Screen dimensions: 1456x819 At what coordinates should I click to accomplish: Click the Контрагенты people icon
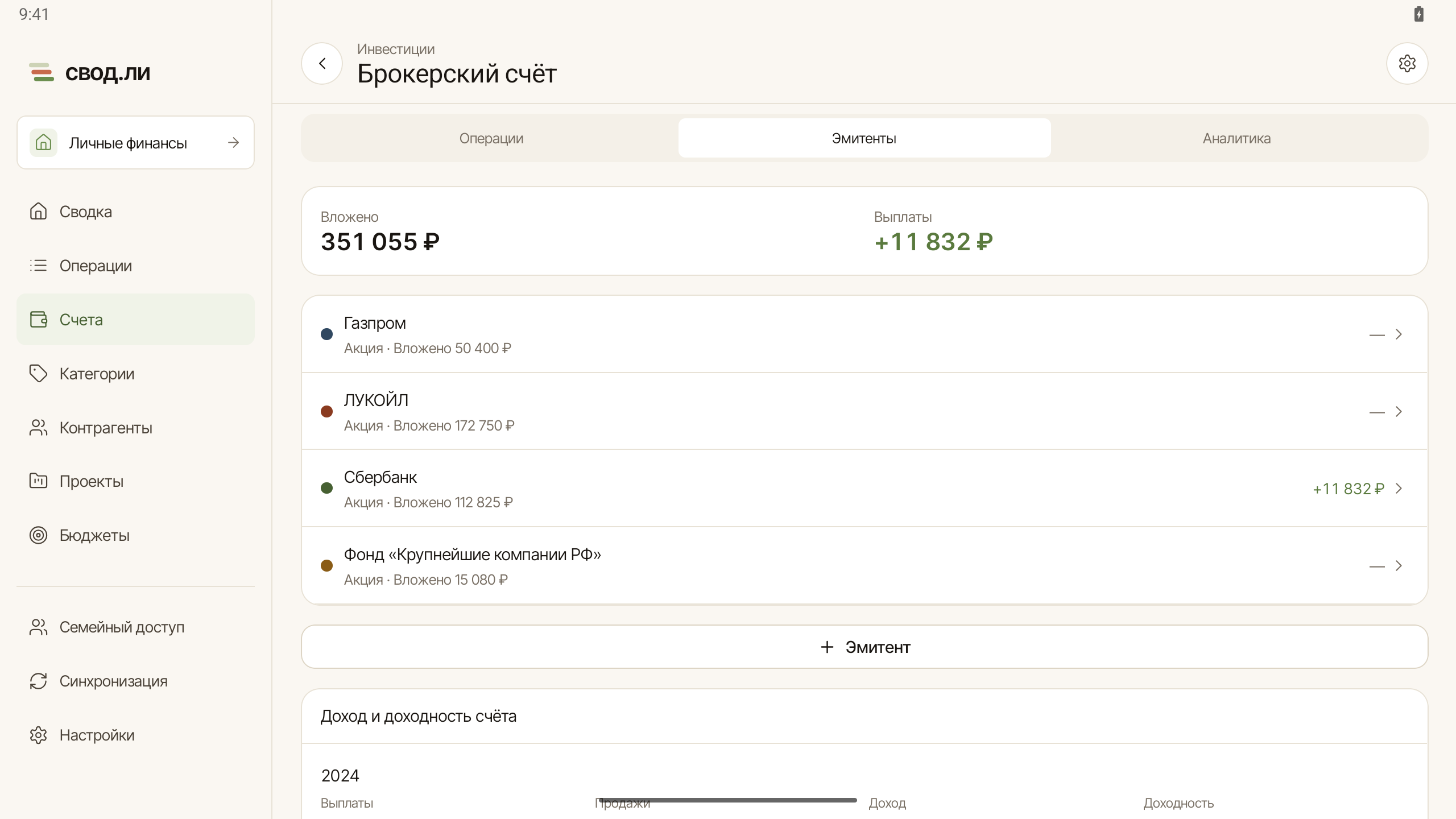pos(38,427)
